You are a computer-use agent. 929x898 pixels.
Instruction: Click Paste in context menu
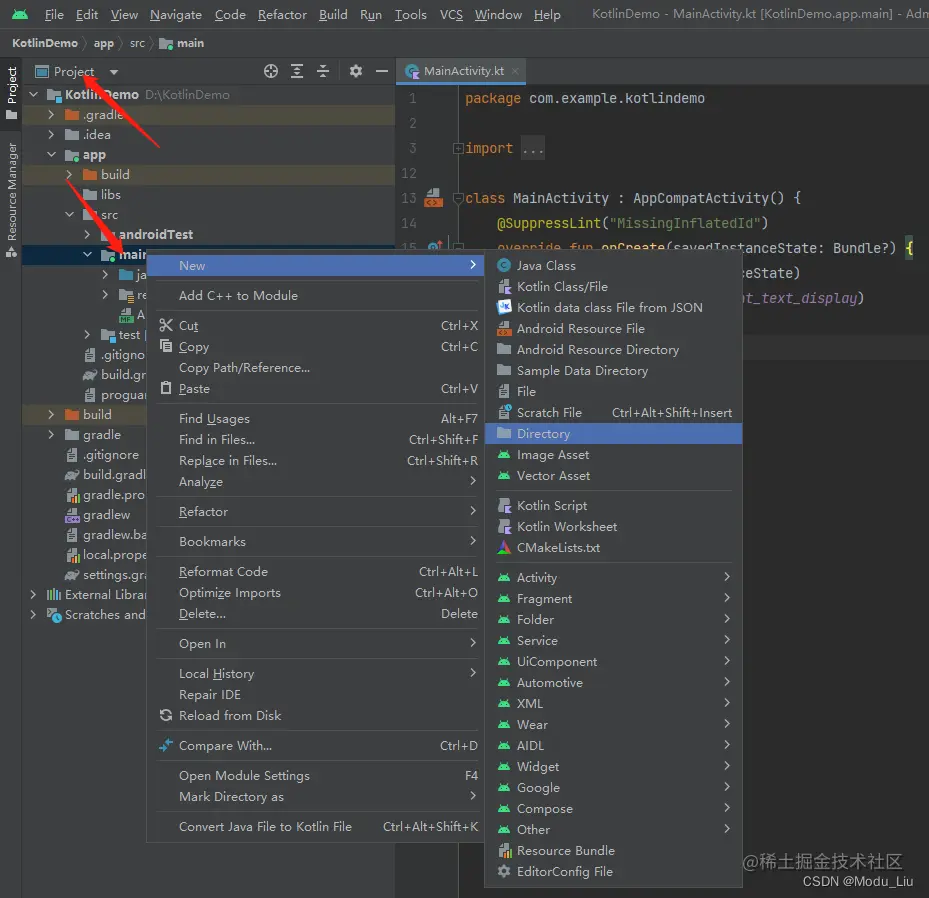316,389
